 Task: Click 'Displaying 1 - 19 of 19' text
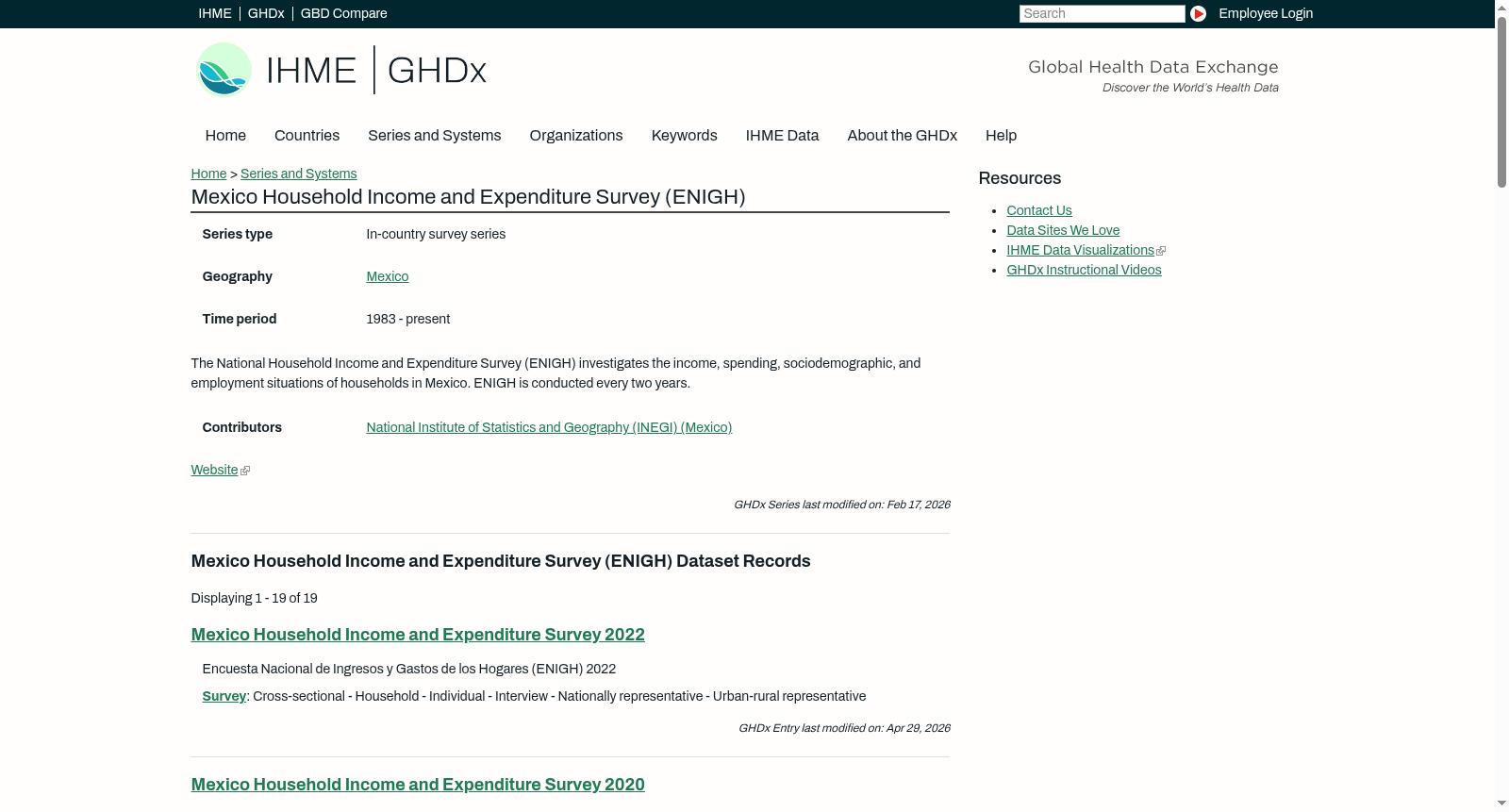pos(254,598)
